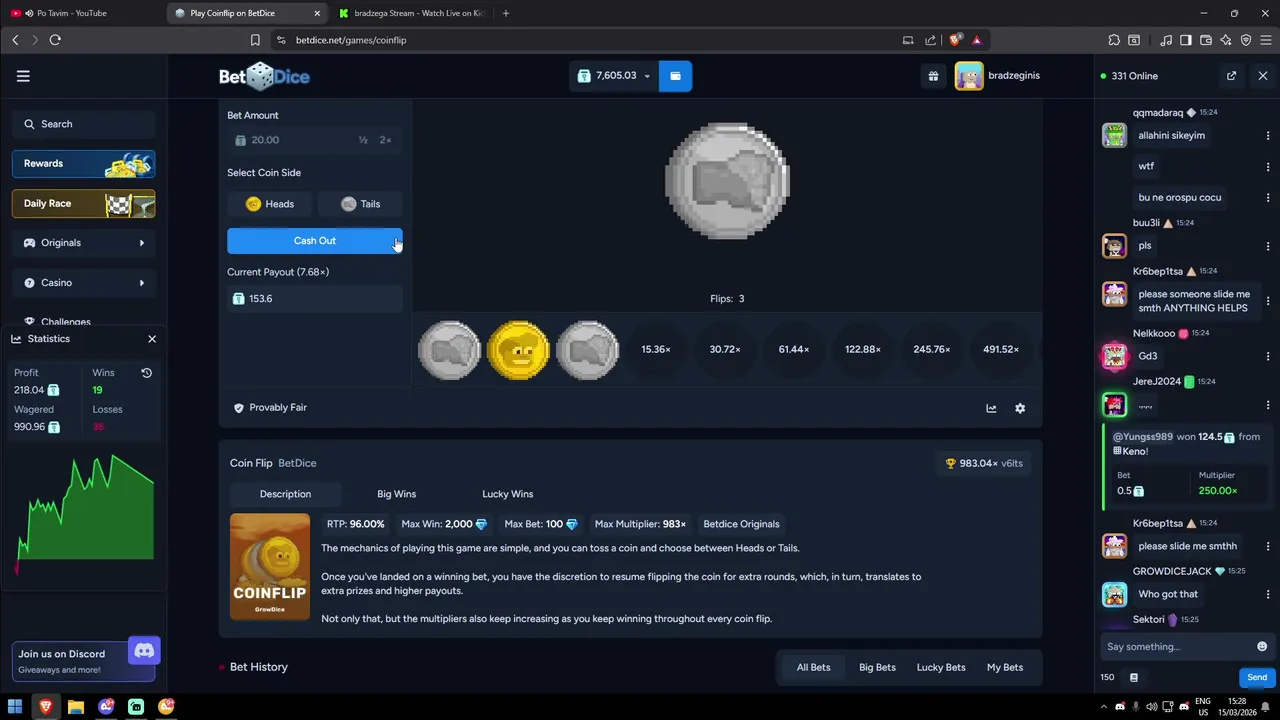
Task: Select the My Bets tab
Action: (1005, 668)
